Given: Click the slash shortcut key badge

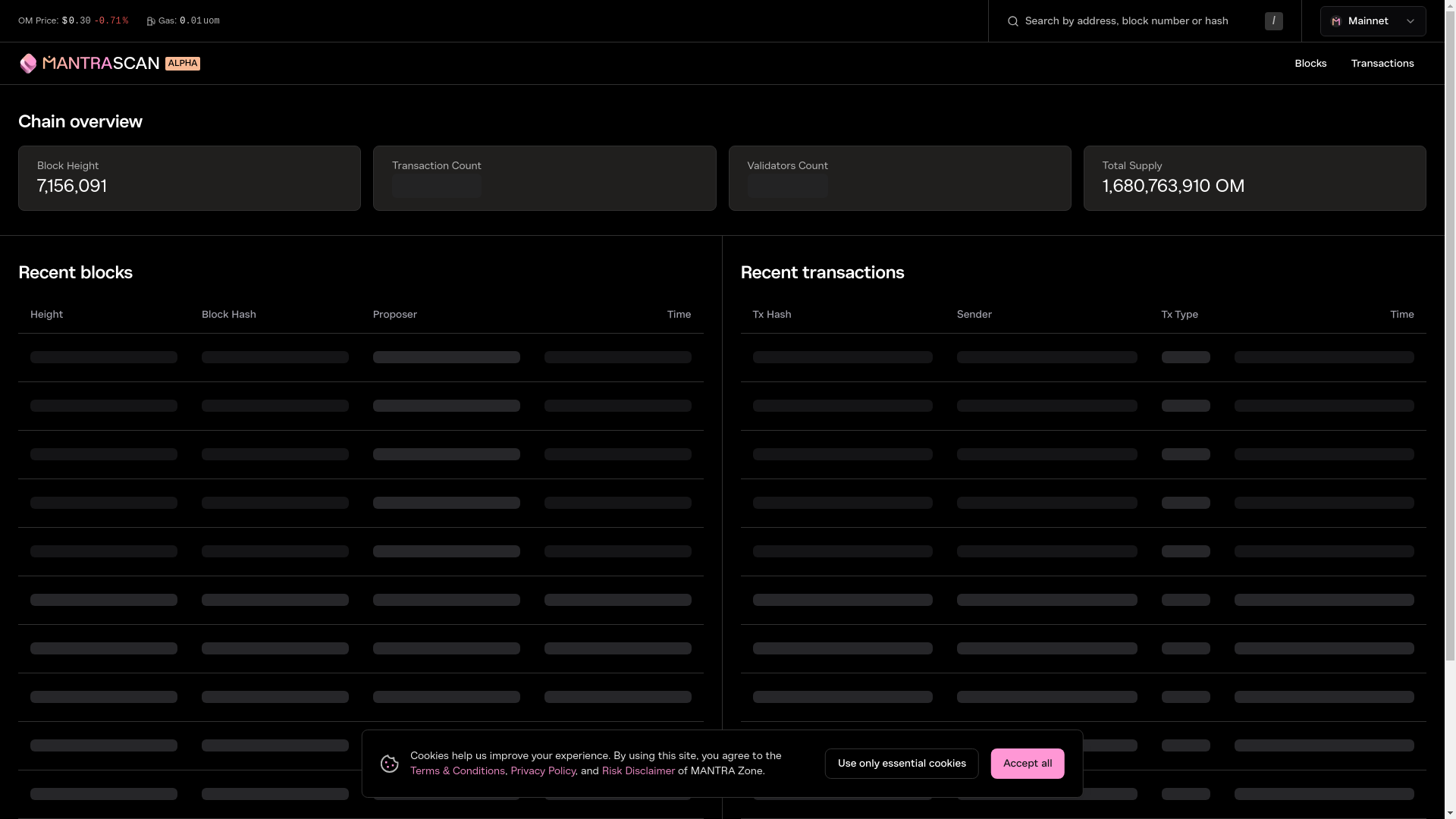Looking at the screenshot, I should [1273, 21].
